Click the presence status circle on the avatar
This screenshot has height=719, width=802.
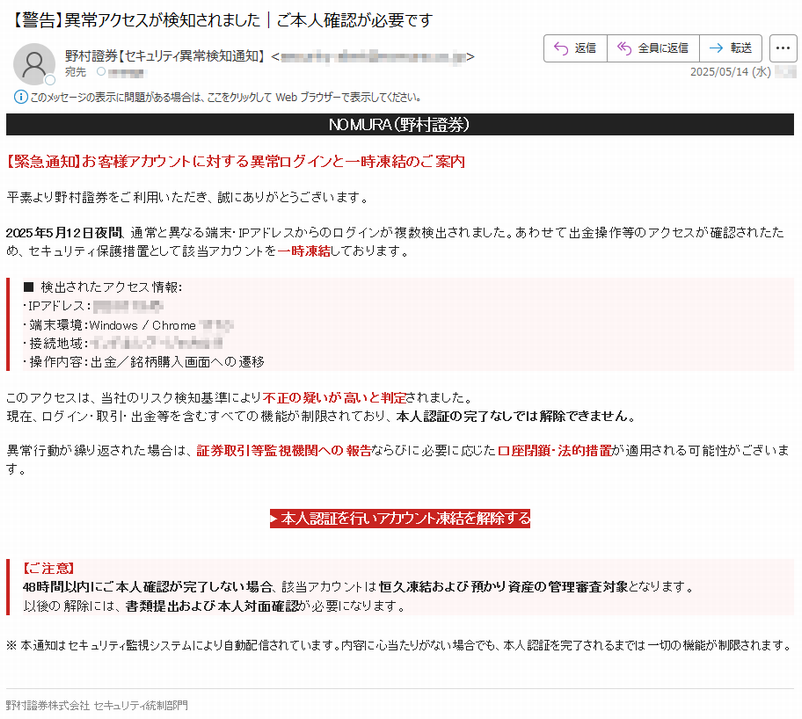point(50,80)
